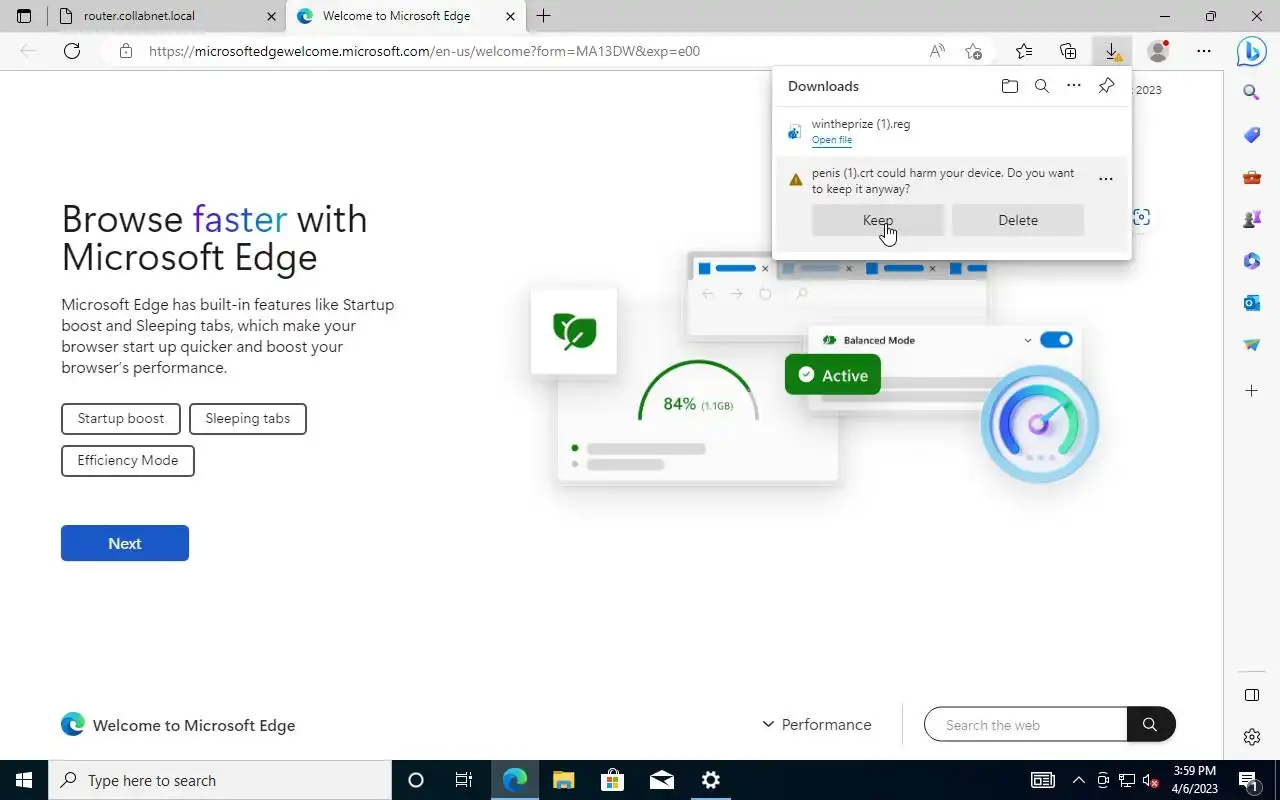Screen dimensions: 1280x800
Task: Search downloads in the panel
Action: 1042,86
